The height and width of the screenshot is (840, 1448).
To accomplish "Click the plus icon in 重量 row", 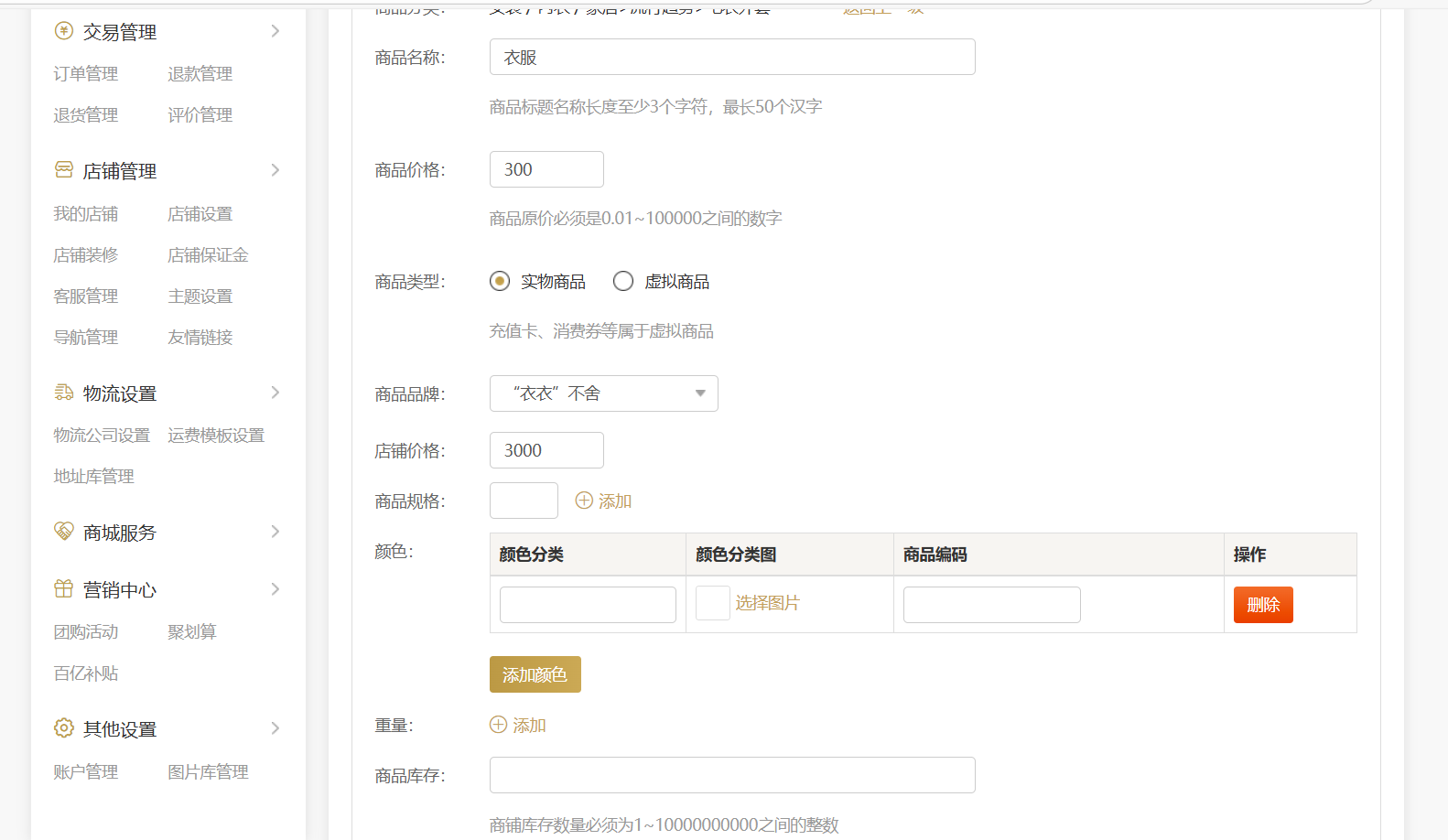I will [x=499, y=725].
